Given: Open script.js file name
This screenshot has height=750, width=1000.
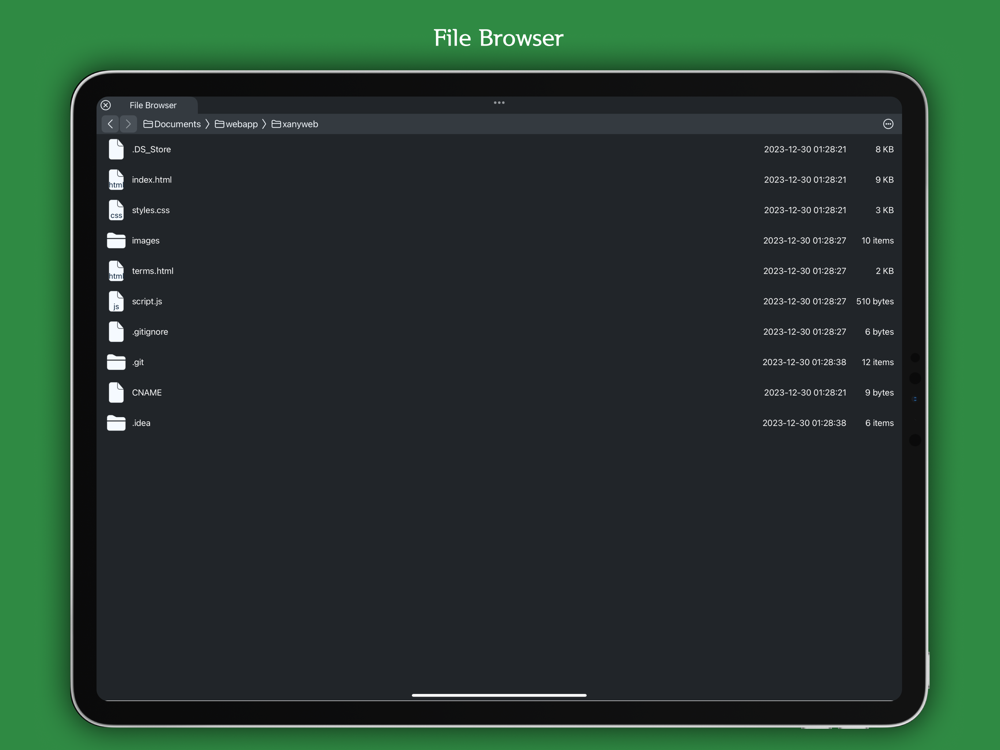Looking at the screenshot, I should coord(147,301).
